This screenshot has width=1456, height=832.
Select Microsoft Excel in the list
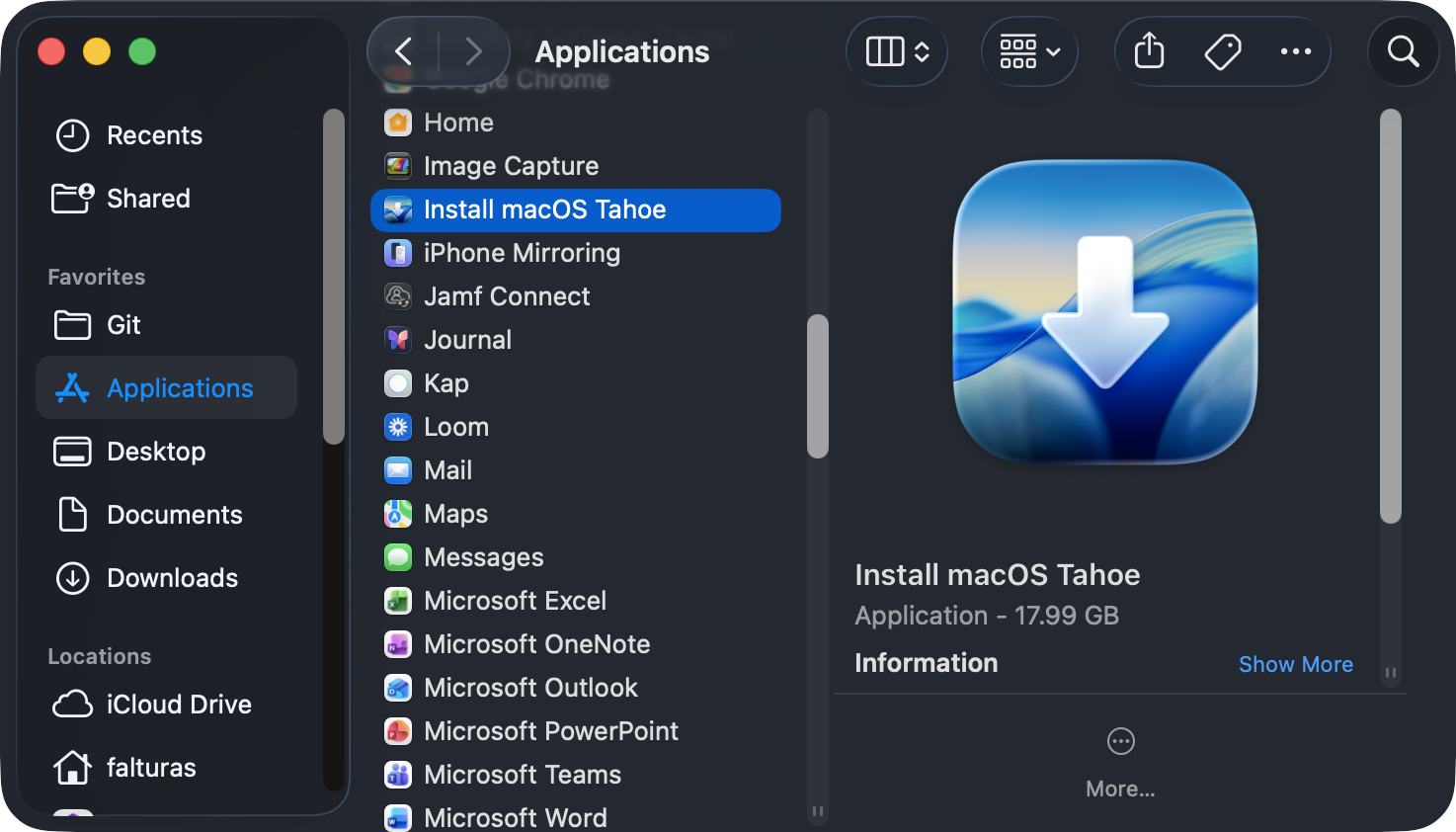(x=515, y=601)
